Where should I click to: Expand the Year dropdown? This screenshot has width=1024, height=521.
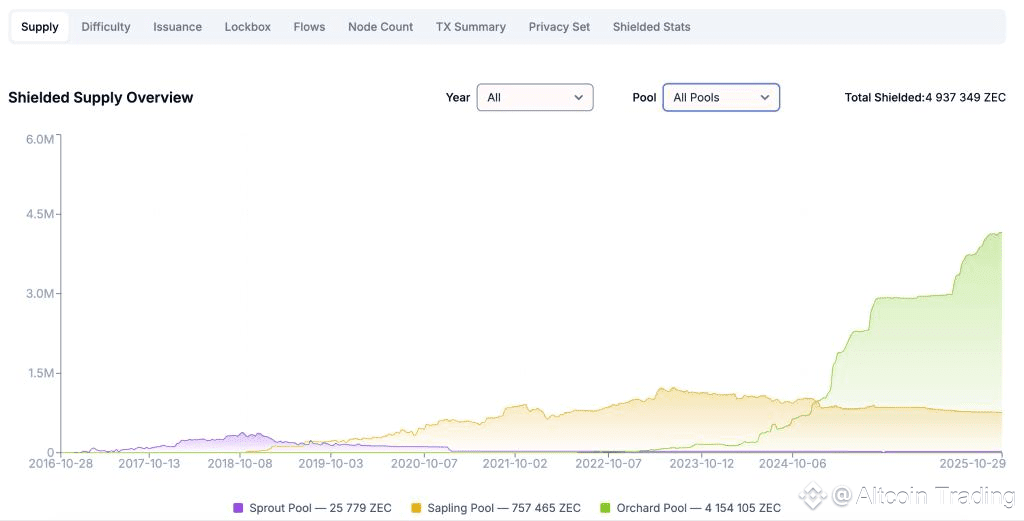click(x=534, y=97)
